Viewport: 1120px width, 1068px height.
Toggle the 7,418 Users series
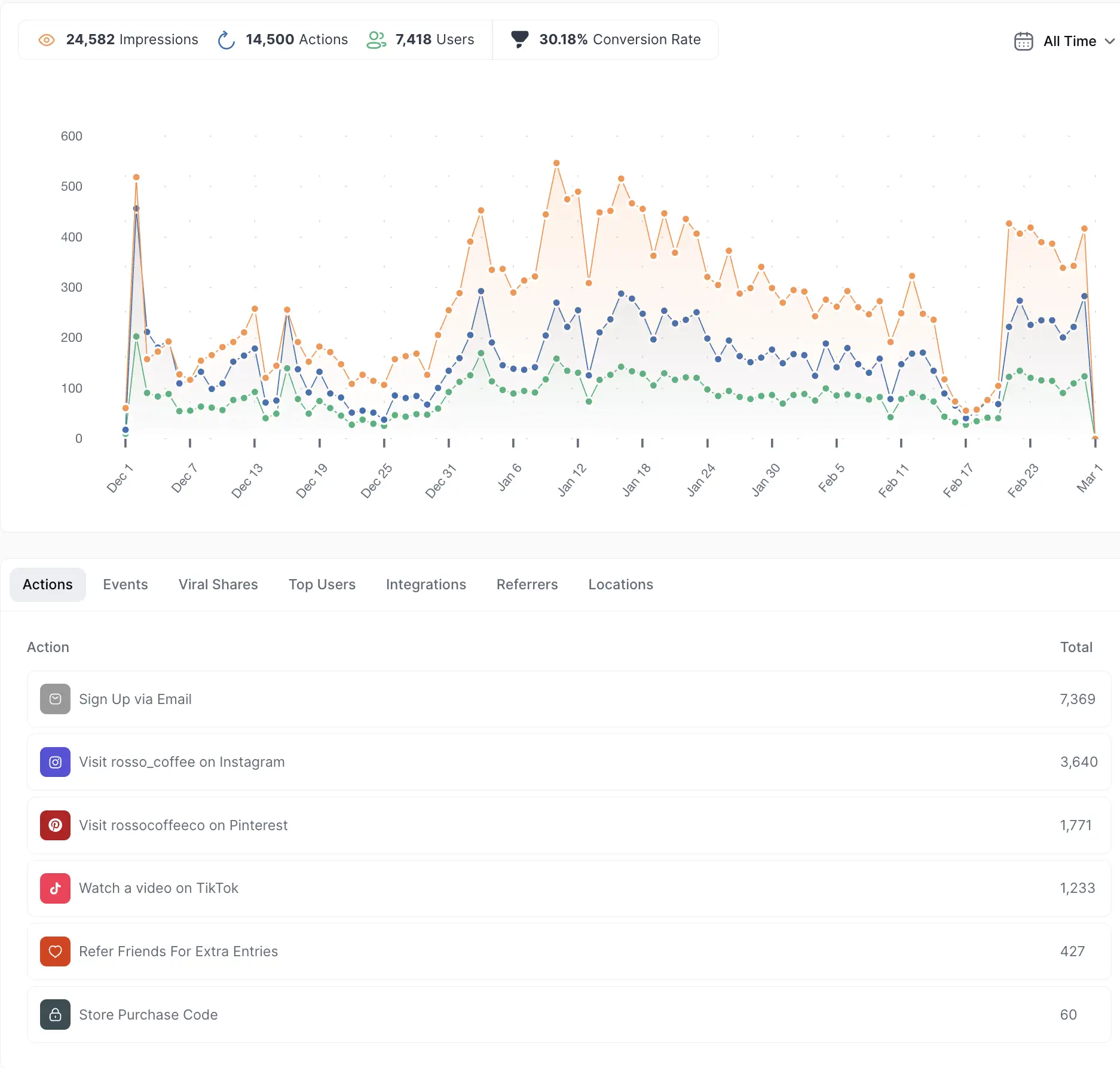coord(420,39)
